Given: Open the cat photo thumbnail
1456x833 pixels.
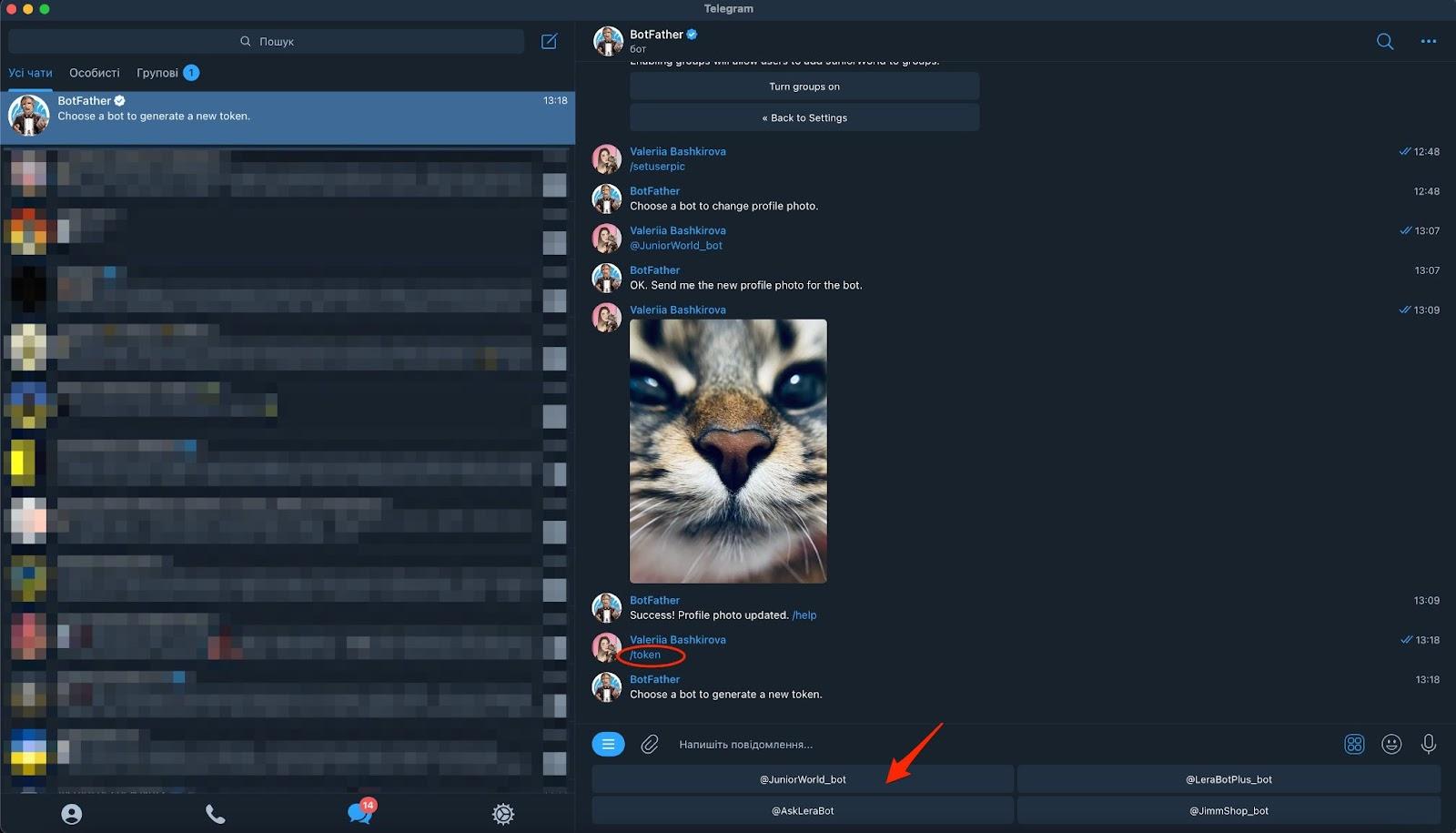Looking at the screenshot, I should (728, 451).
